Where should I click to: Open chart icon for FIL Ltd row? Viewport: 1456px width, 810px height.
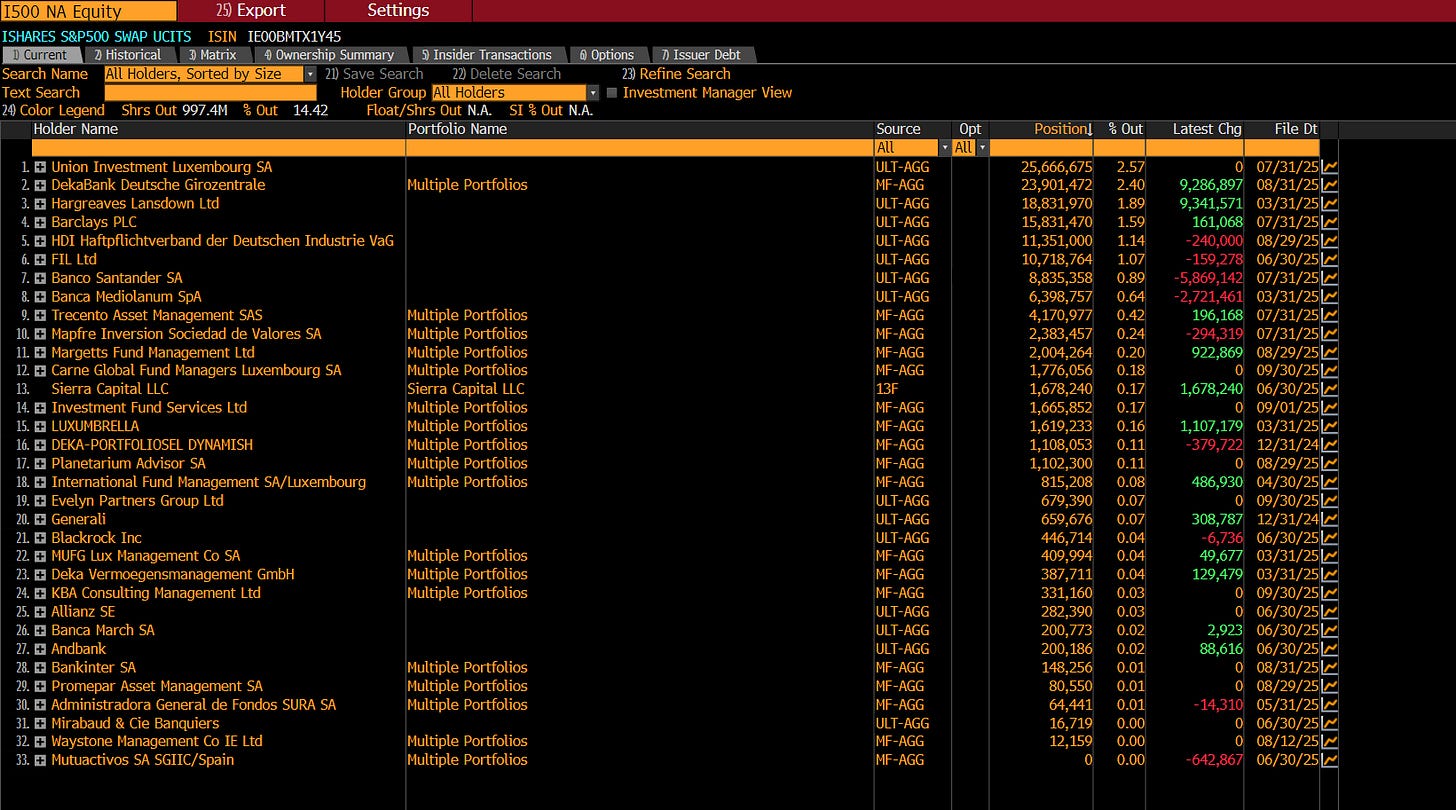pos(1330,259)
